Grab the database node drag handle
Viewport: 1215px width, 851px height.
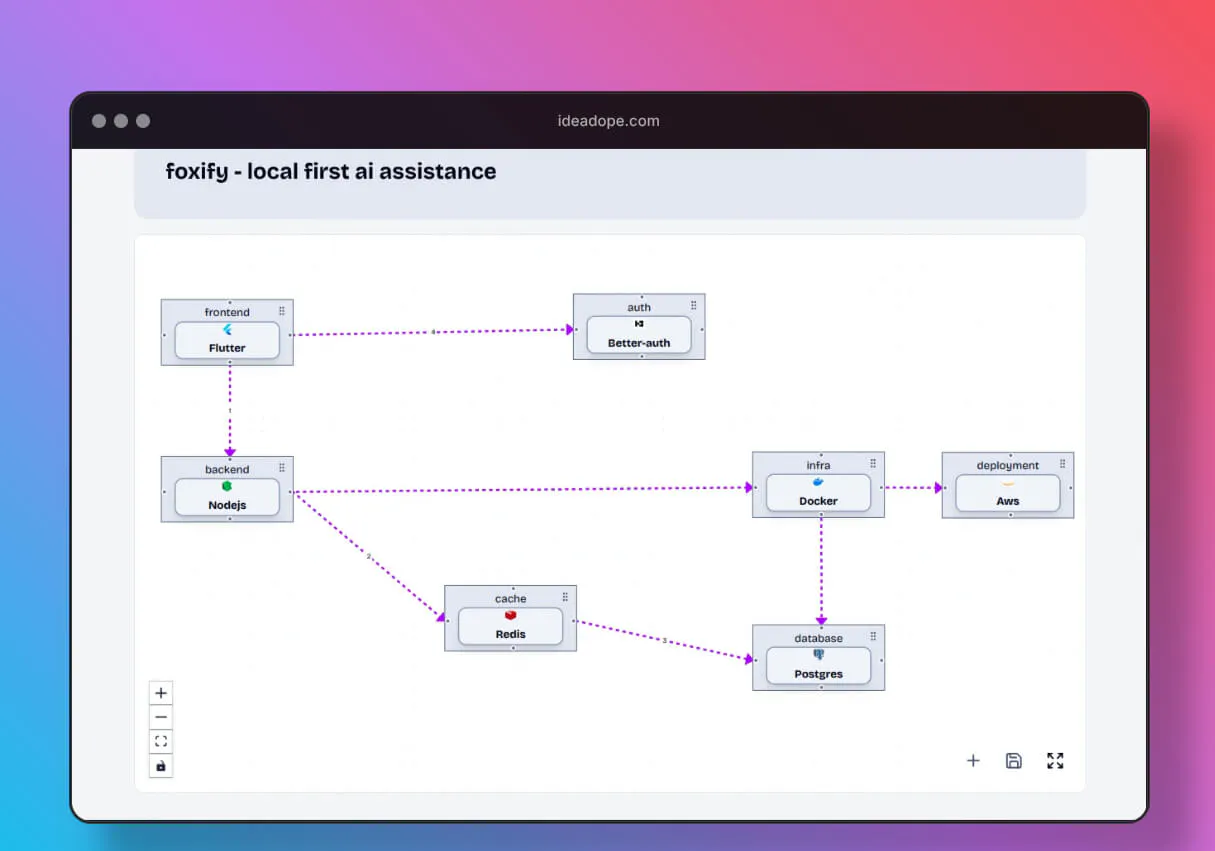point(873,637)
